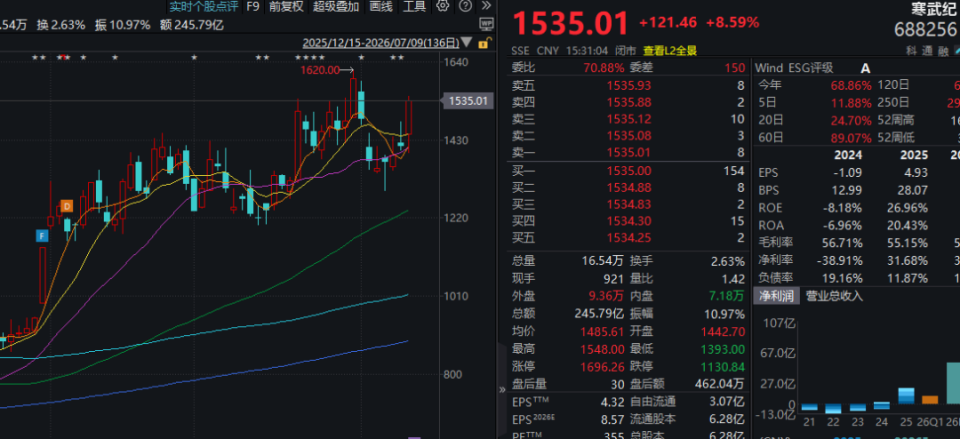Click 卖二 price 1535.08
This screenshot has height=439, width=960.
(629, 135)
